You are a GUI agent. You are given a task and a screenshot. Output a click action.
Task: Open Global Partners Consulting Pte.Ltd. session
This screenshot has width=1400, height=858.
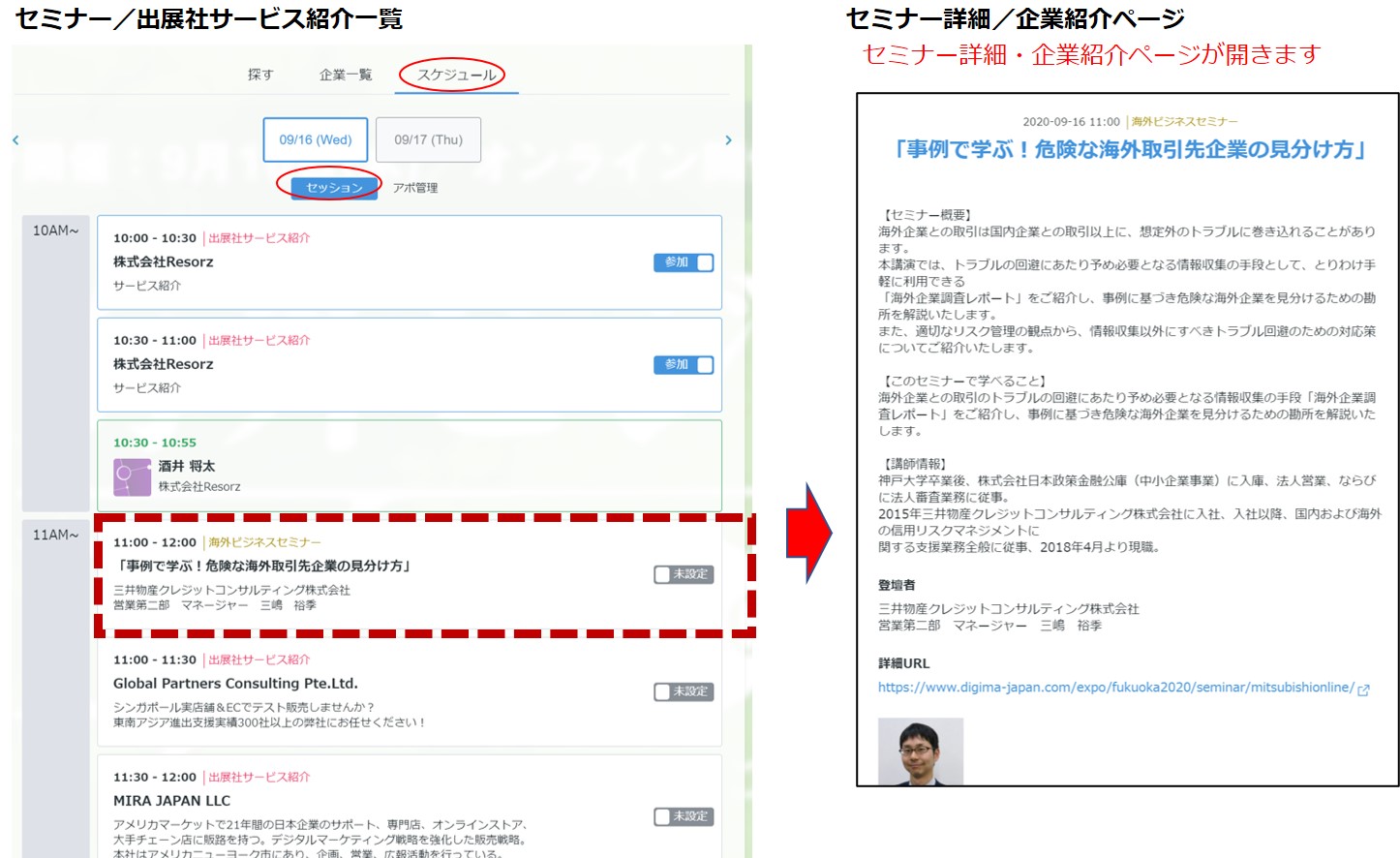(x=410, y=691)
